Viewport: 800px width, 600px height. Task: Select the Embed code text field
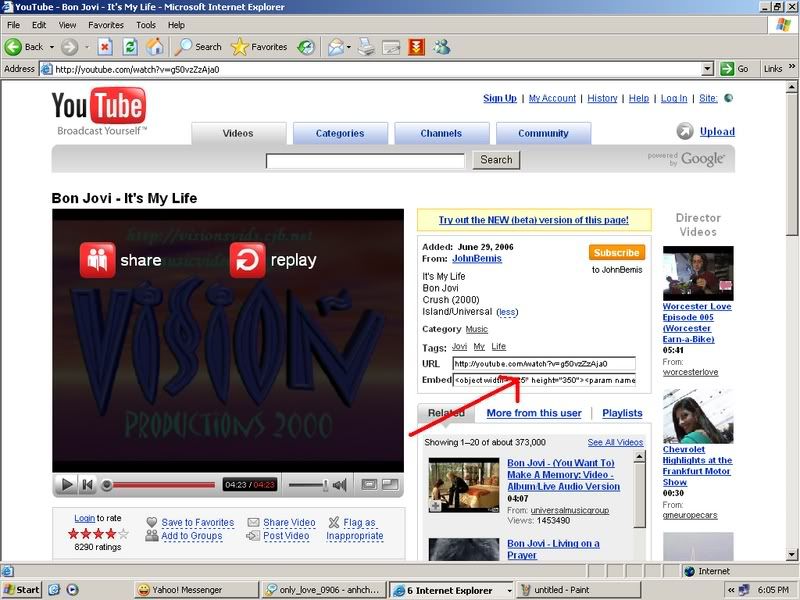click(x=544, y=380)
